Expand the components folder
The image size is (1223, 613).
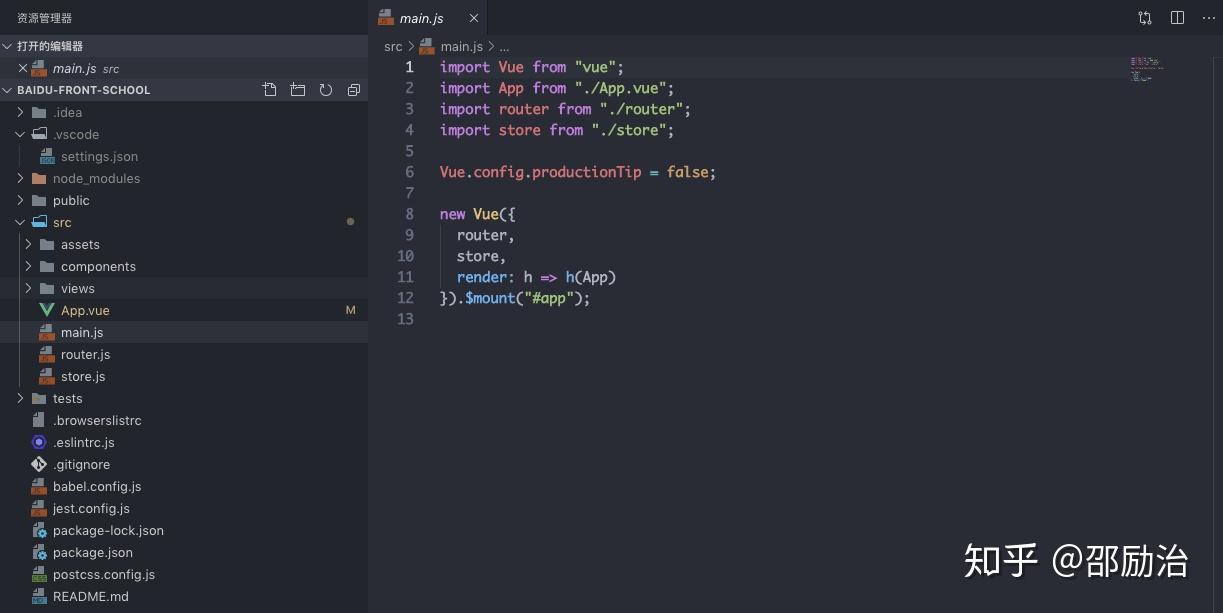[x=28, y=266]
